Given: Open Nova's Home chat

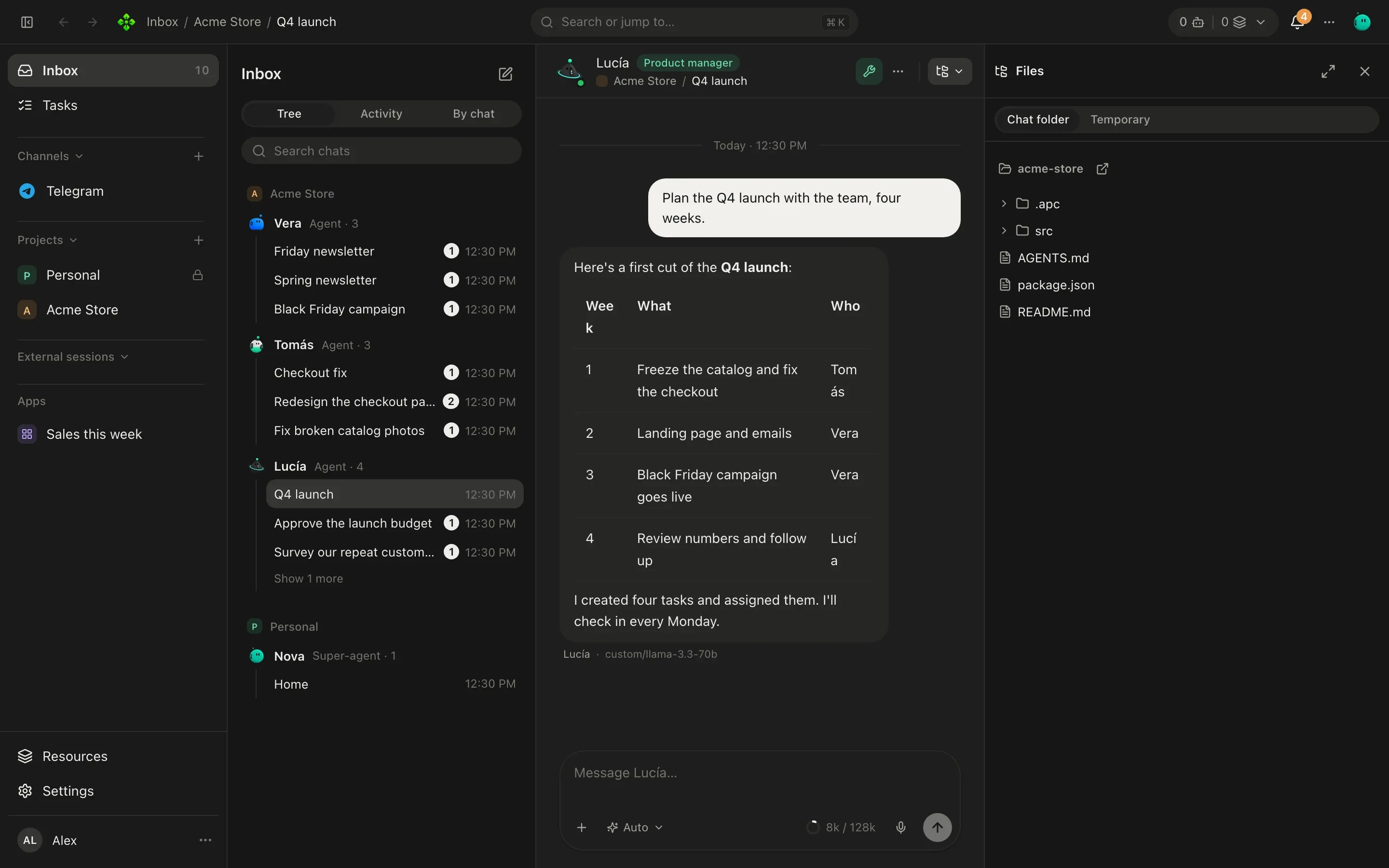Looking at the screenshot, I should [x=395, y=684].
